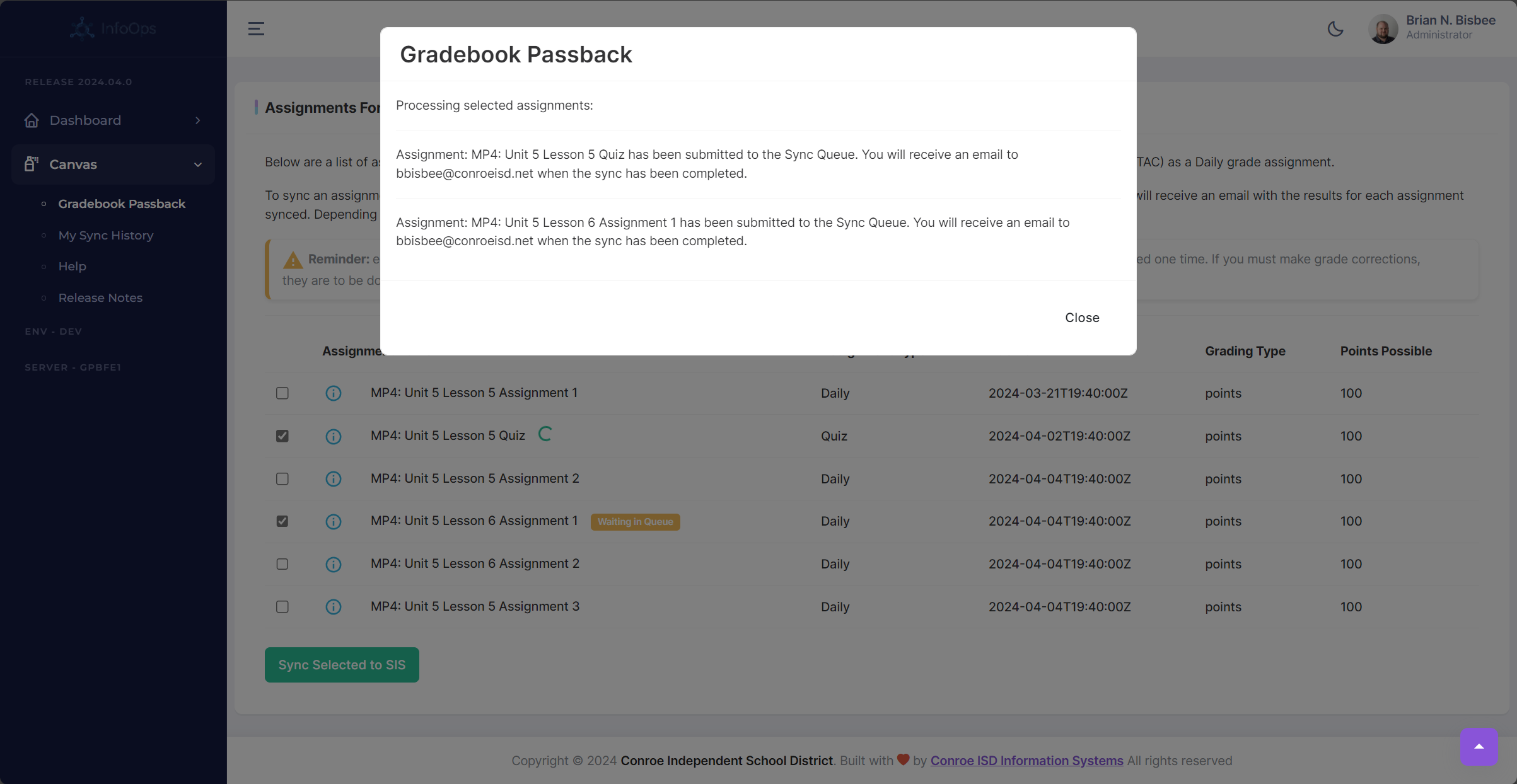1517x784 pixels.
Task: Click Brian N. Bisbee's profile avatar
Action: [1383, 29]
